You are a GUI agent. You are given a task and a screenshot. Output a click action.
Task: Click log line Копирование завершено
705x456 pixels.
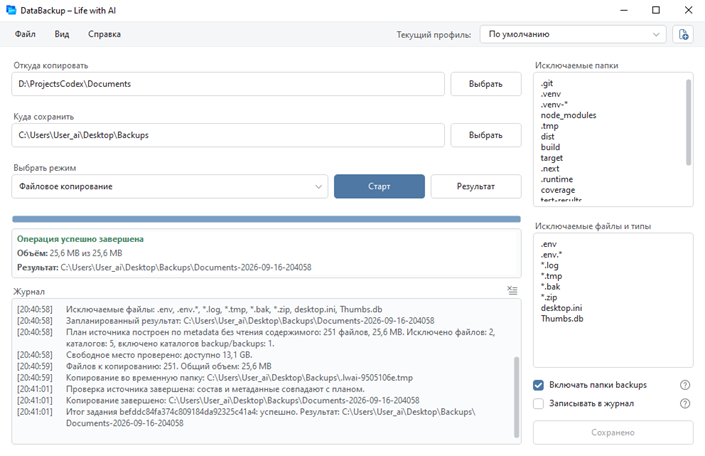[x=242, y=400]
